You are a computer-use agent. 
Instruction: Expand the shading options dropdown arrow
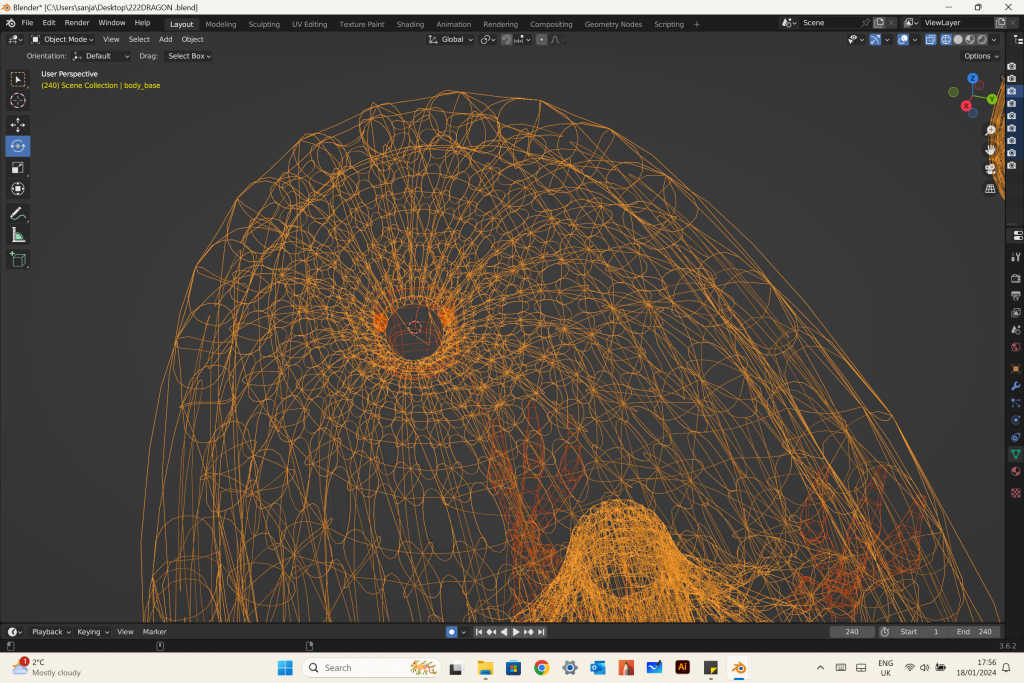[x=994, y=40]
